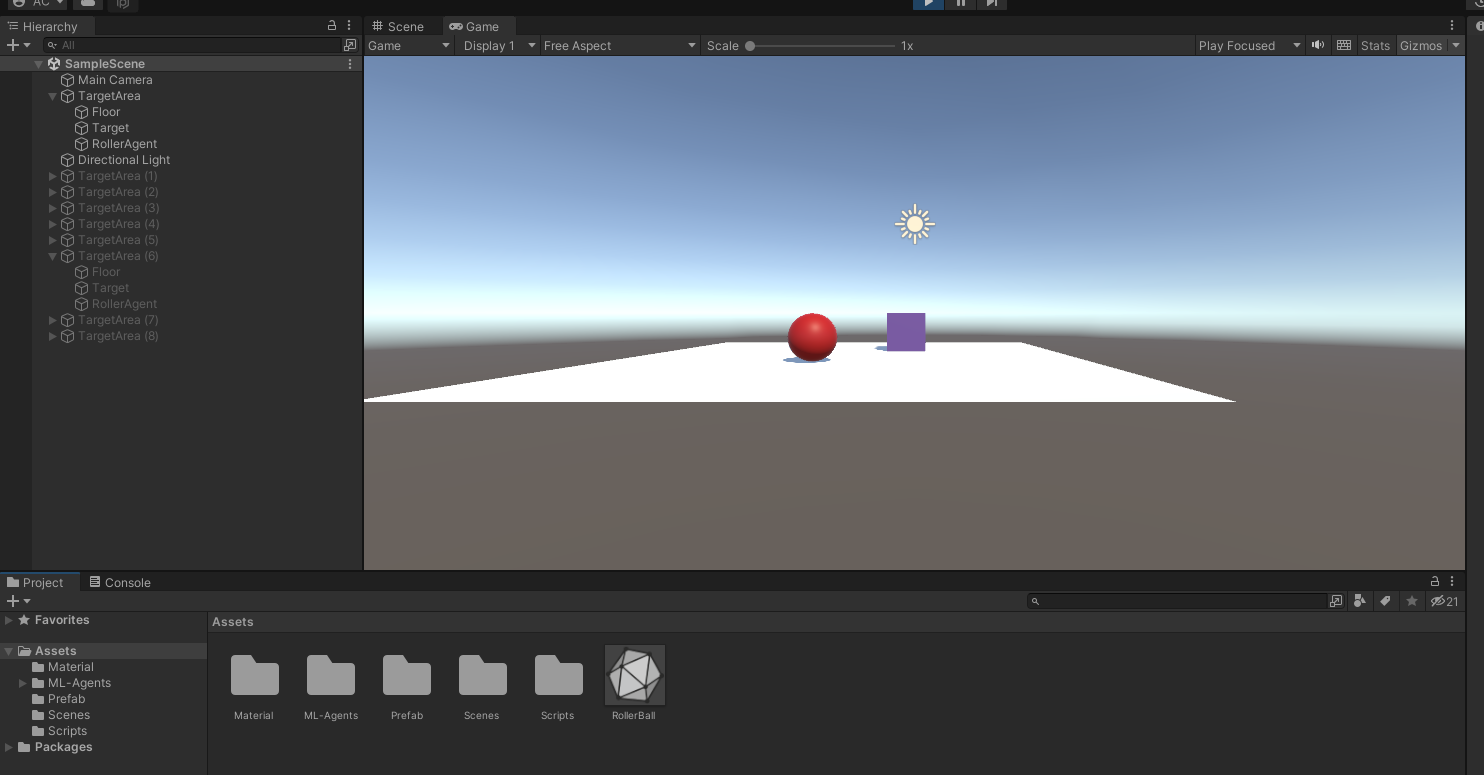Advance one frame with the Step button

point(991,4)
